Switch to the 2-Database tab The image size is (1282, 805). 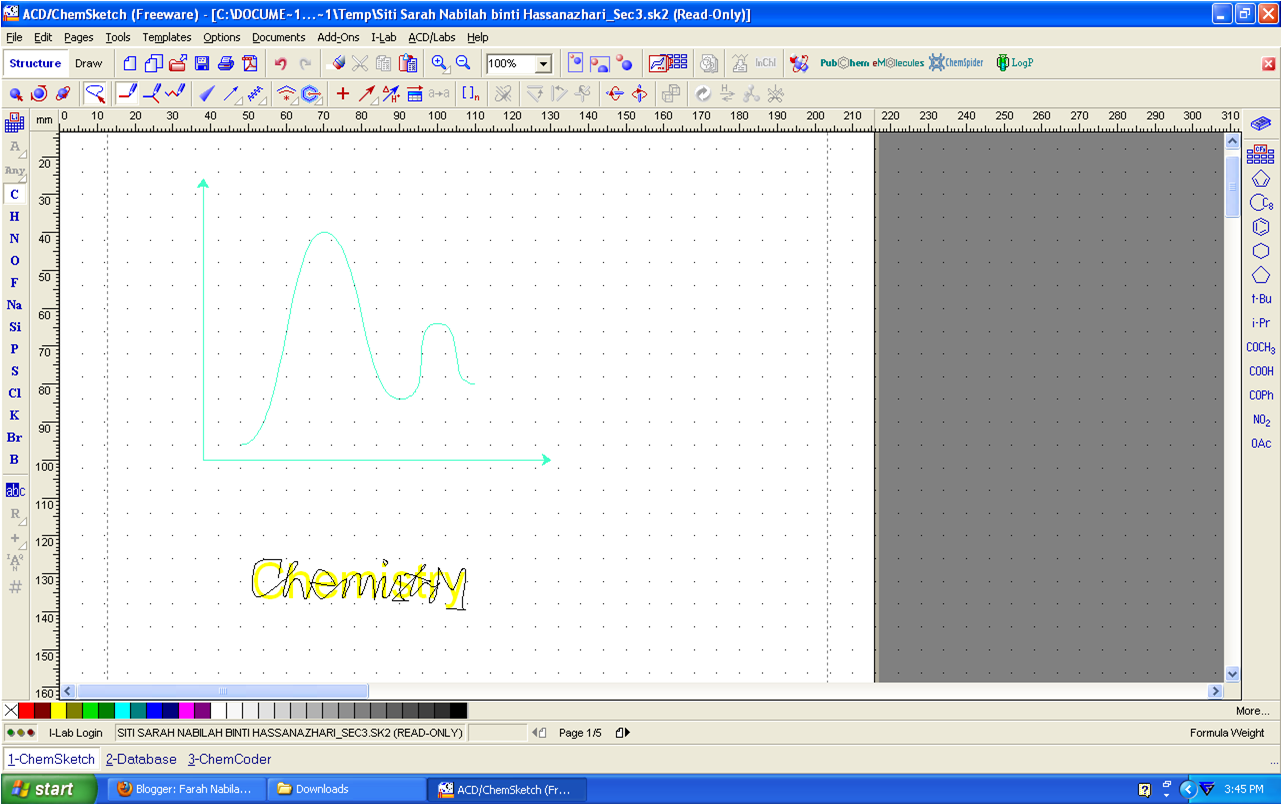pos(141,759)
